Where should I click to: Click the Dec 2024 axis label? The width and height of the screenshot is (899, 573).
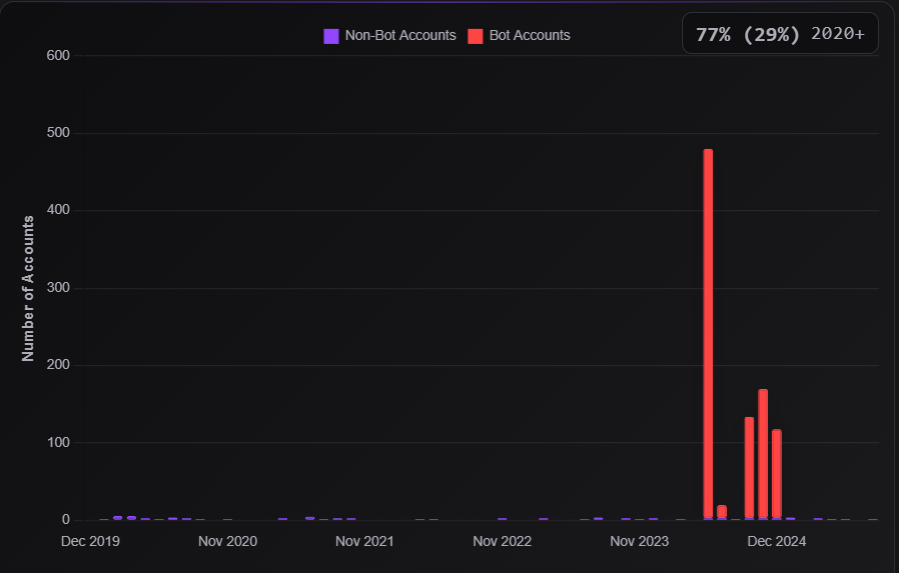point(777,541)
